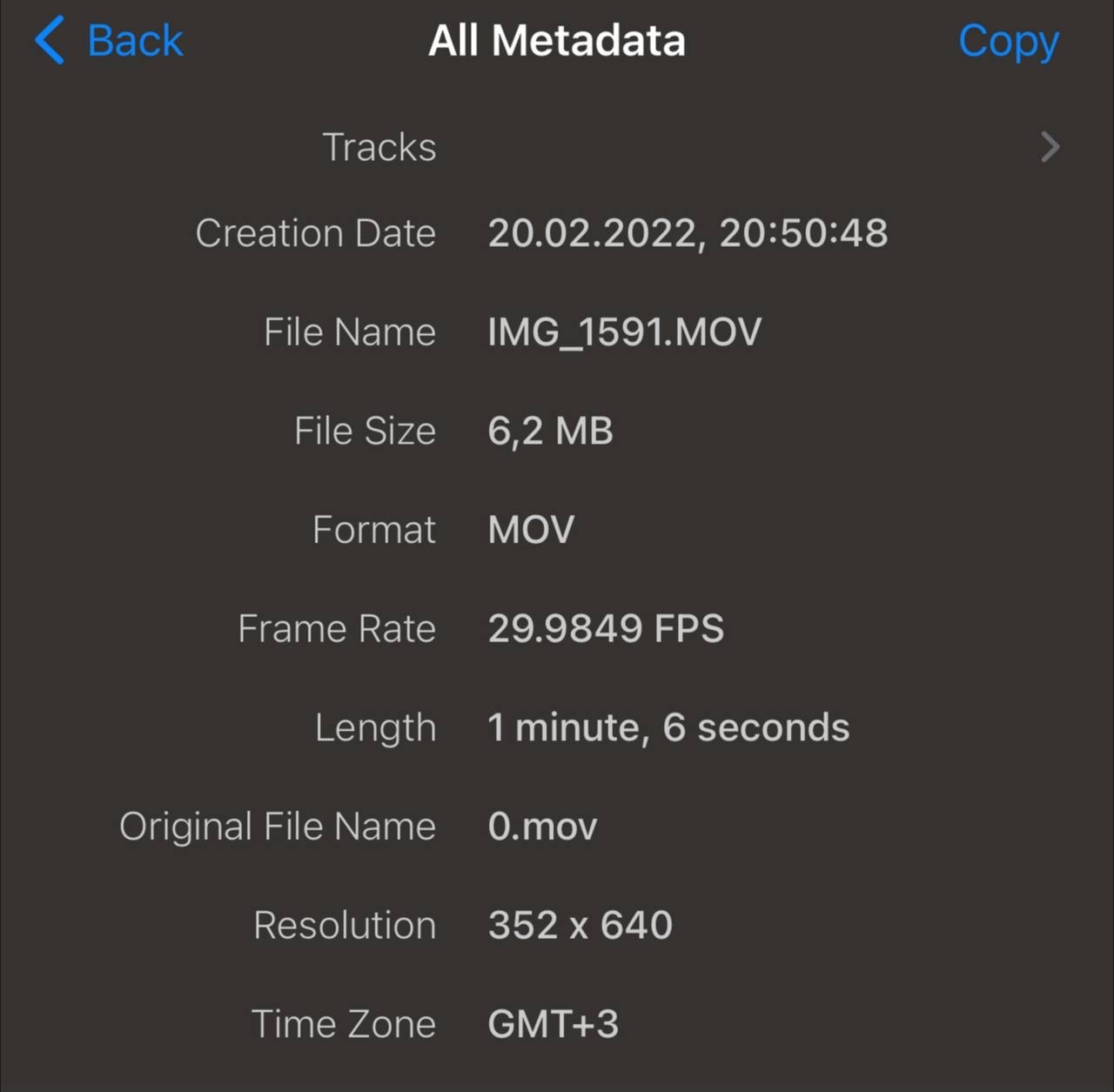Tap the Time Zone label
Viewport: 1114px width, 1092px height.
pyautogui.click(x=343, y=1024)
